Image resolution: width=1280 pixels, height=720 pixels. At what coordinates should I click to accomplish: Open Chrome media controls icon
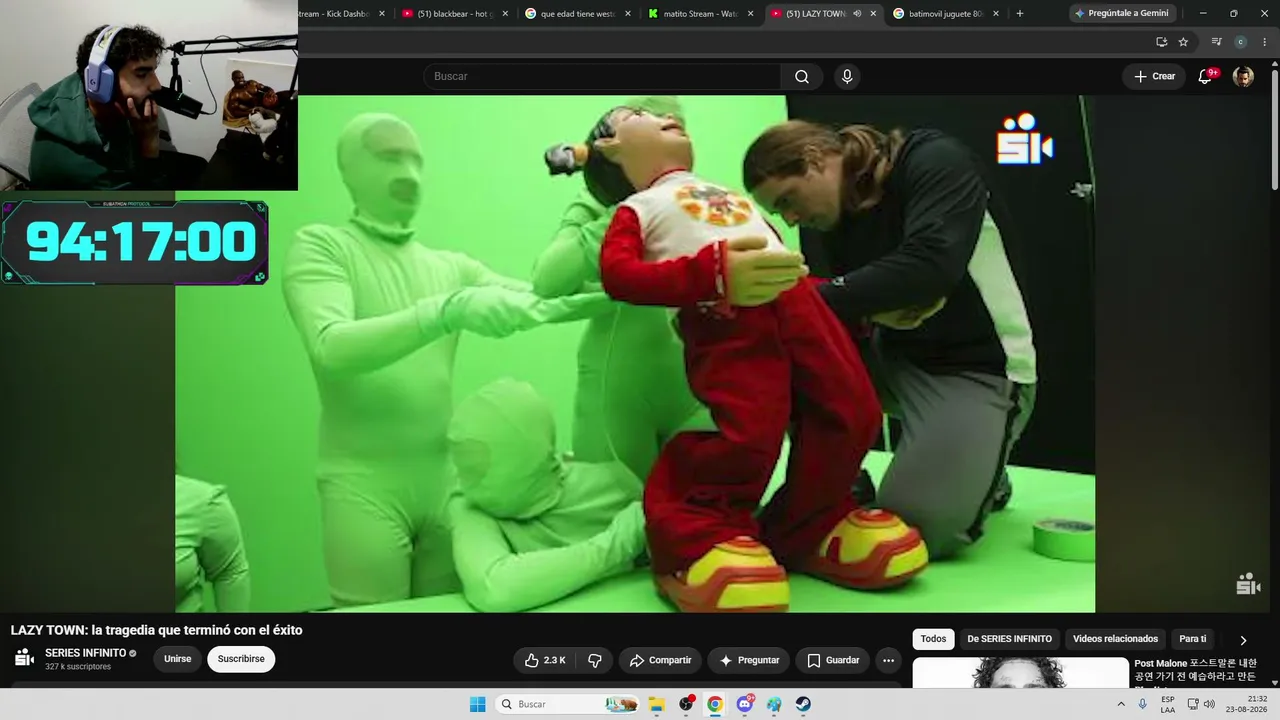point(1216,42)
